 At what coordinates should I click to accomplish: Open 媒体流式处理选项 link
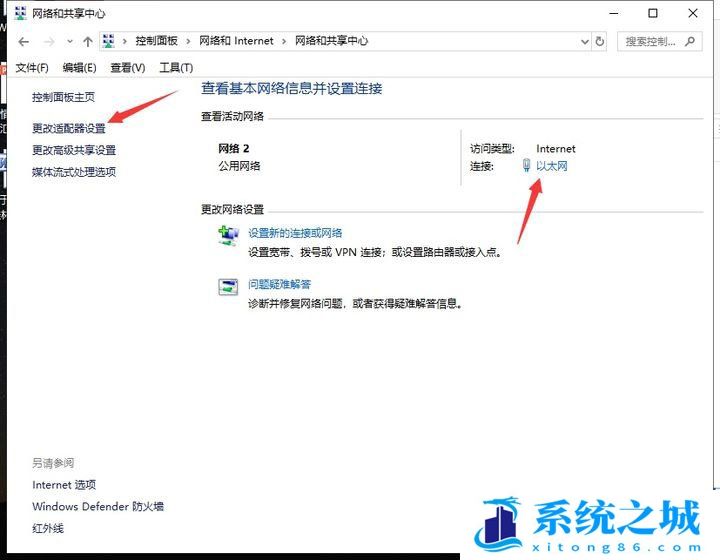74,172
